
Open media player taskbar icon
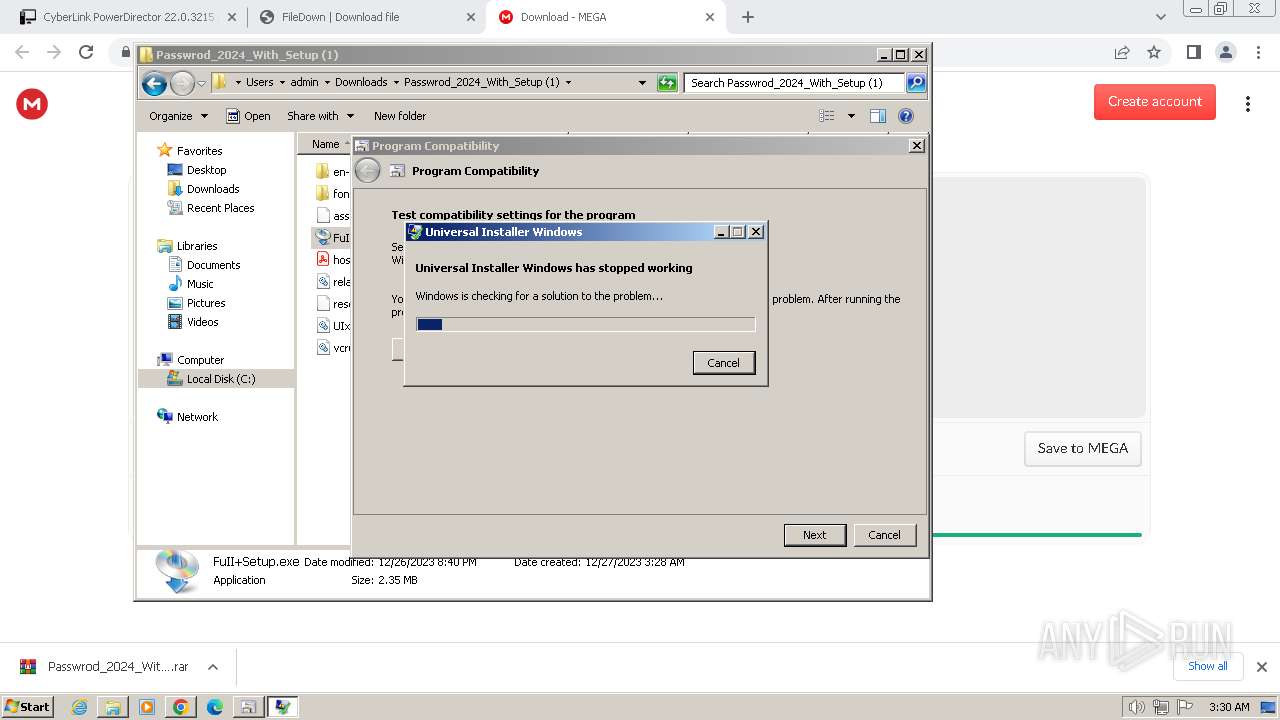point(147,707)
